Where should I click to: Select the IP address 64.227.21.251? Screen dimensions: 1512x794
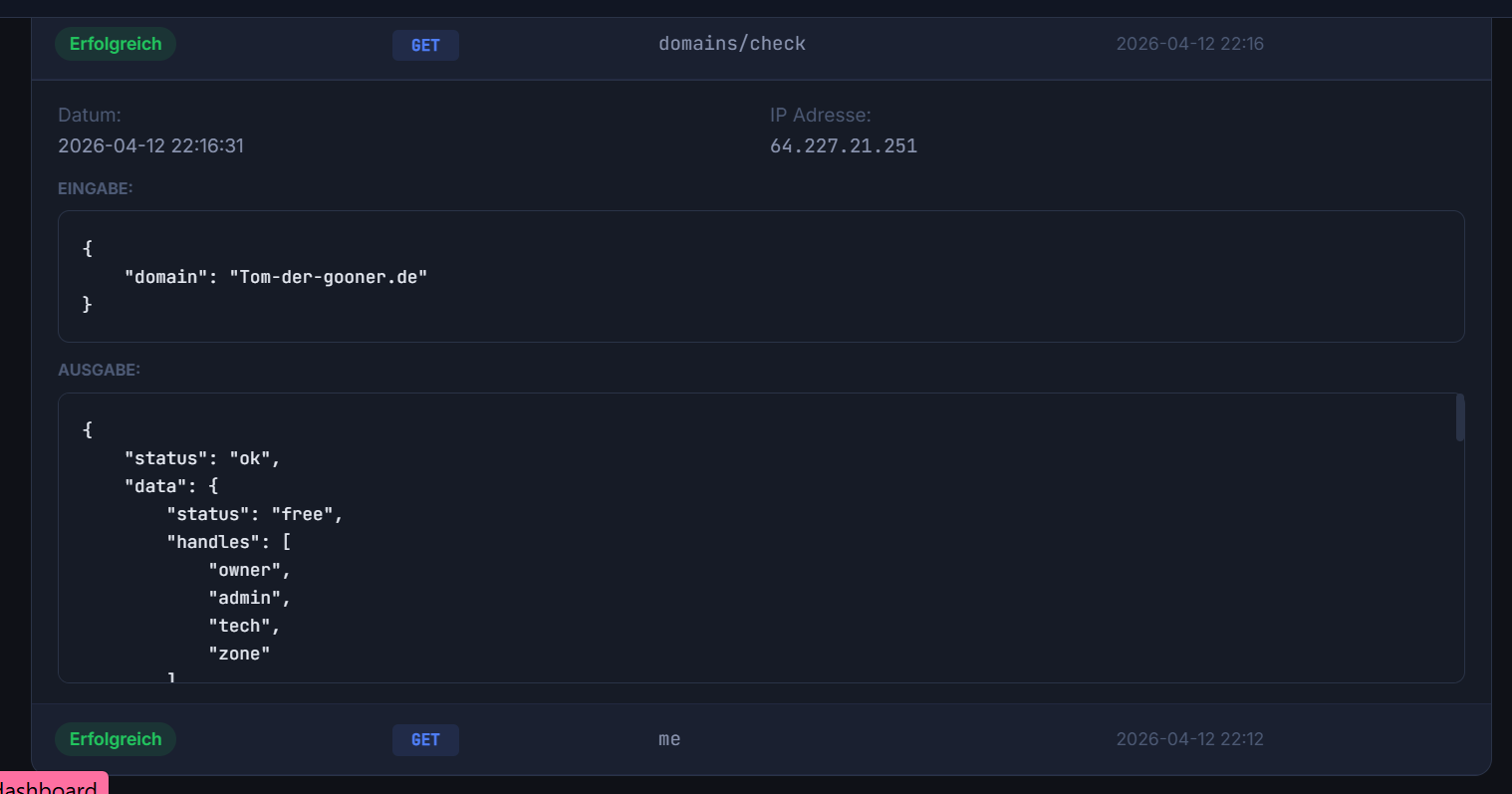pyautogui.click(x=843, y=145)
